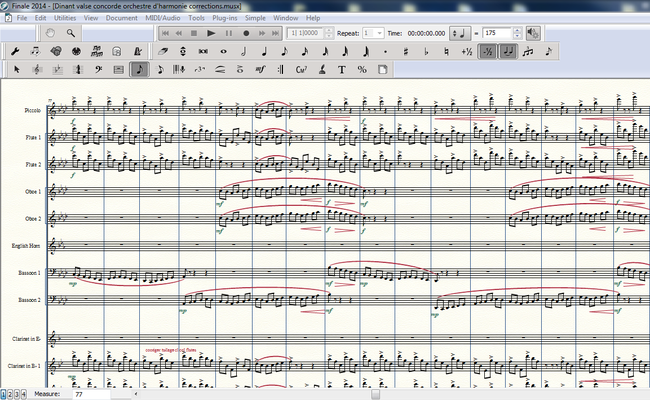
Task: Select the Hand Grabber tool
Action: tap(50, 33)
